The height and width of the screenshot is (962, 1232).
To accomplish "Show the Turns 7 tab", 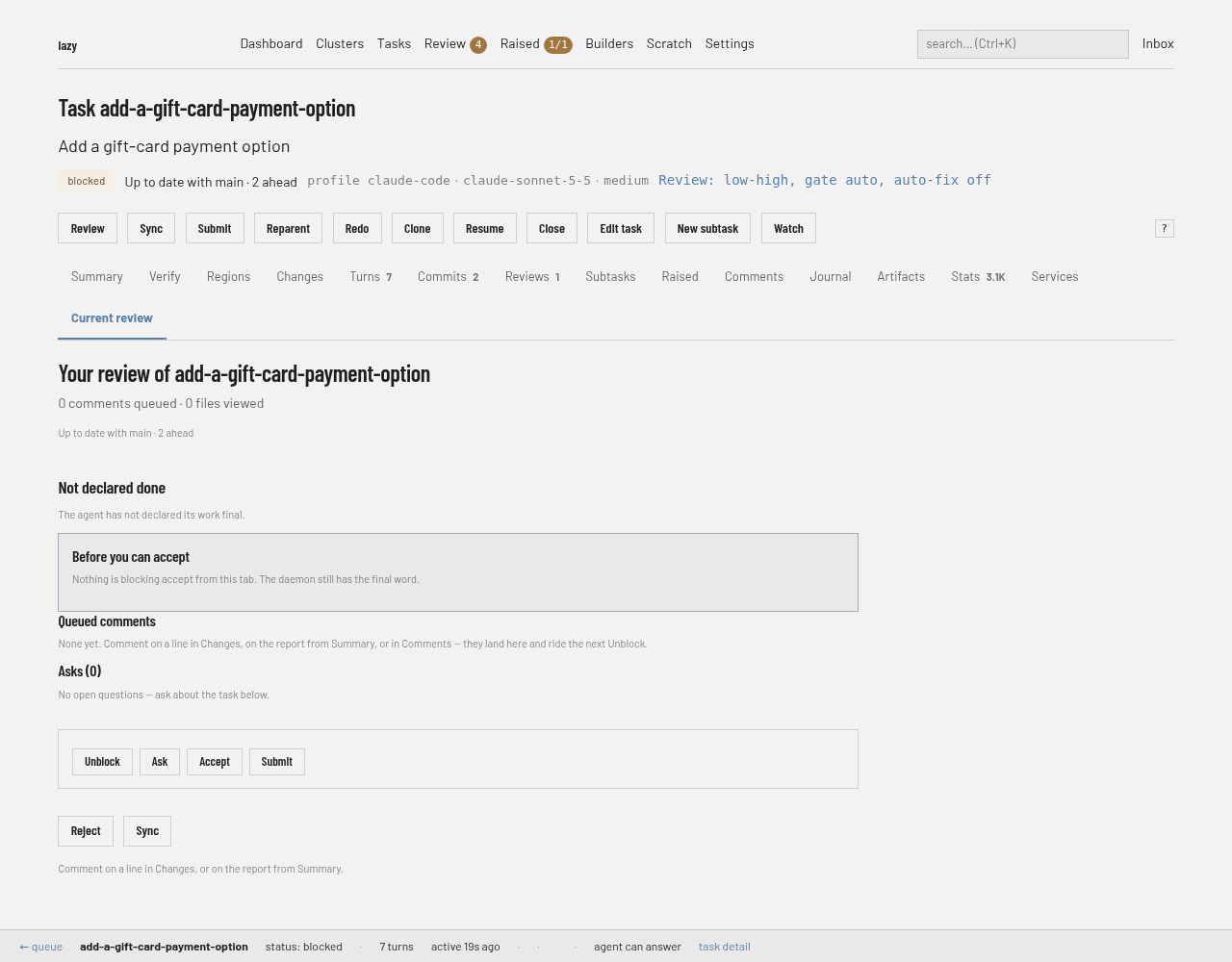I will pos(371,277).
